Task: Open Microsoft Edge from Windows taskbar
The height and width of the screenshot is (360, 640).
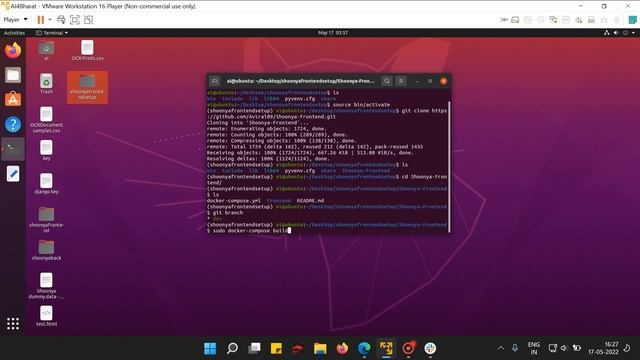Action: click(364, 348)
